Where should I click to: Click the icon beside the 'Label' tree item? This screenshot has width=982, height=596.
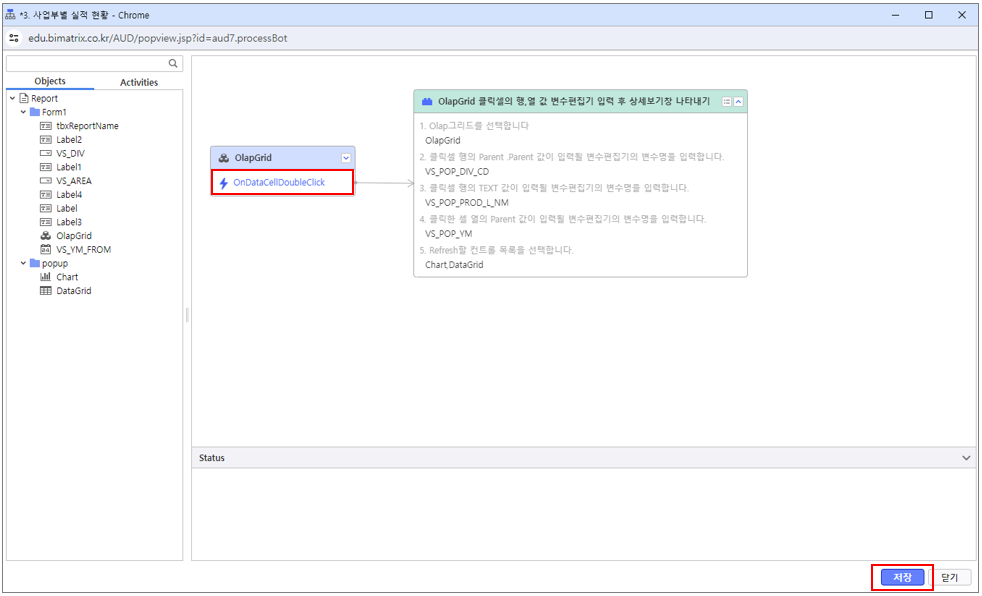coord(45,208)
